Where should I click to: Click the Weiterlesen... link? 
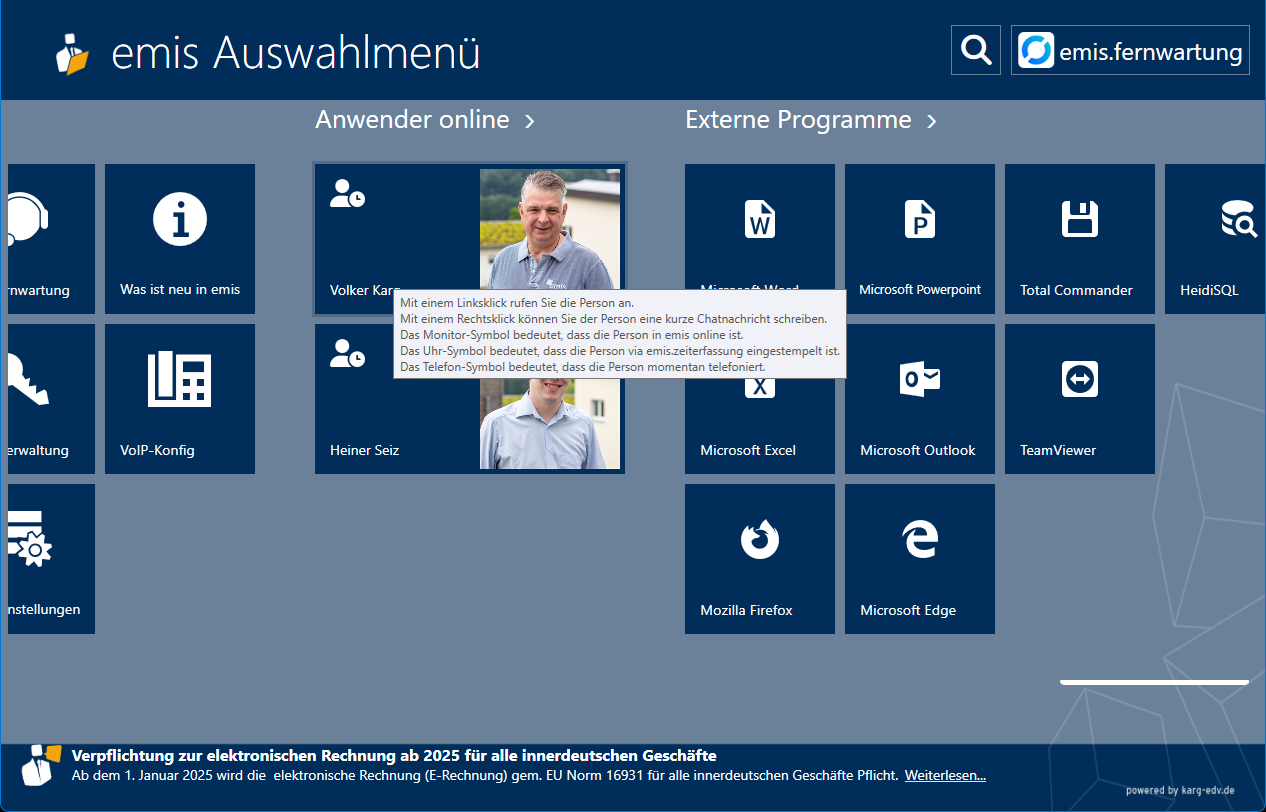point(945,776)
